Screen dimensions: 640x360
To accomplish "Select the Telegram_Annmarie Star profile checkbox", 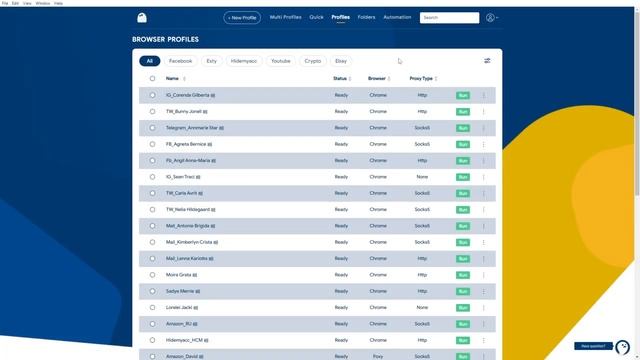I will point(152,128).
